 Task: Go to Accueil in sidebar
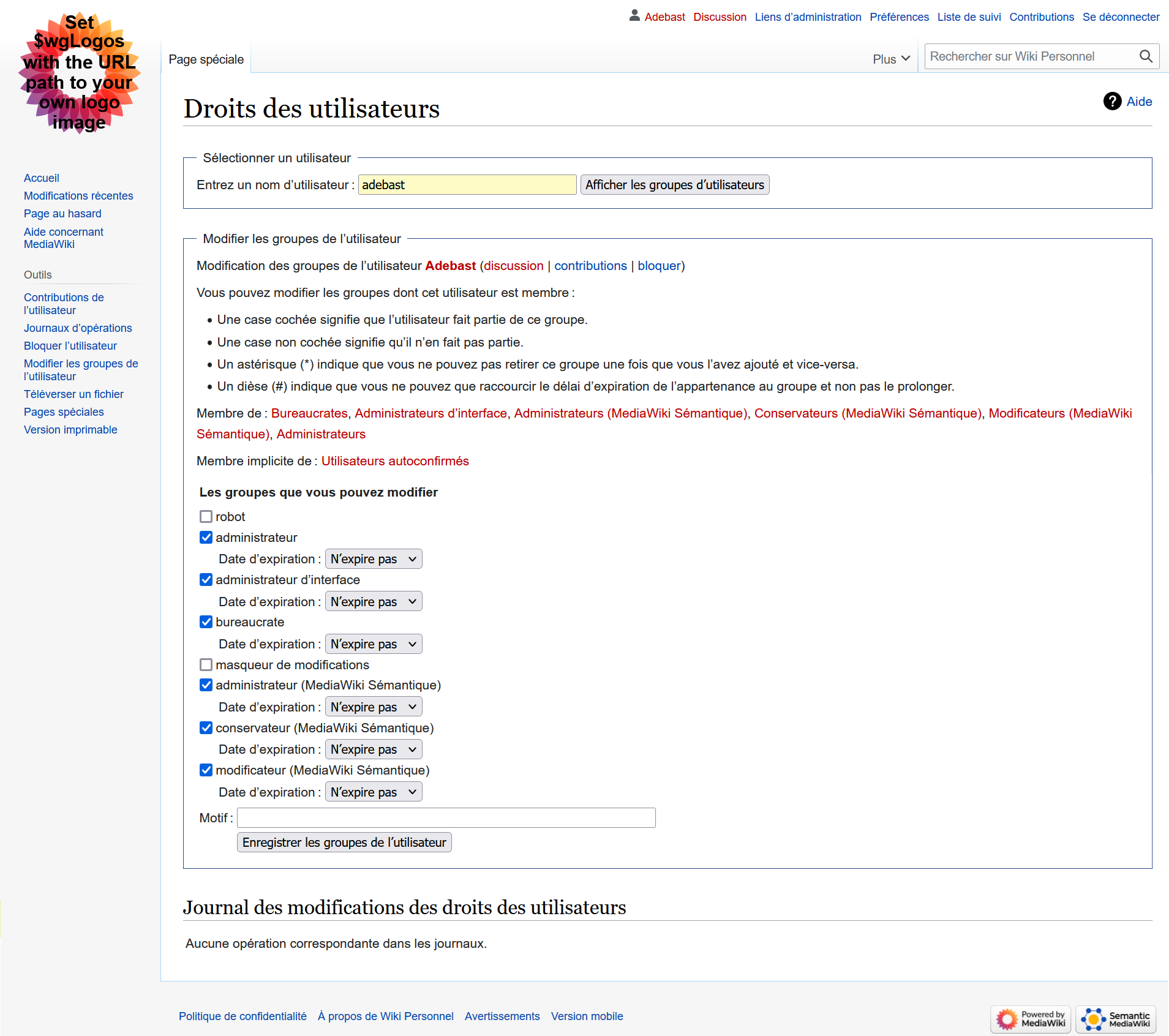click(42, 178)
